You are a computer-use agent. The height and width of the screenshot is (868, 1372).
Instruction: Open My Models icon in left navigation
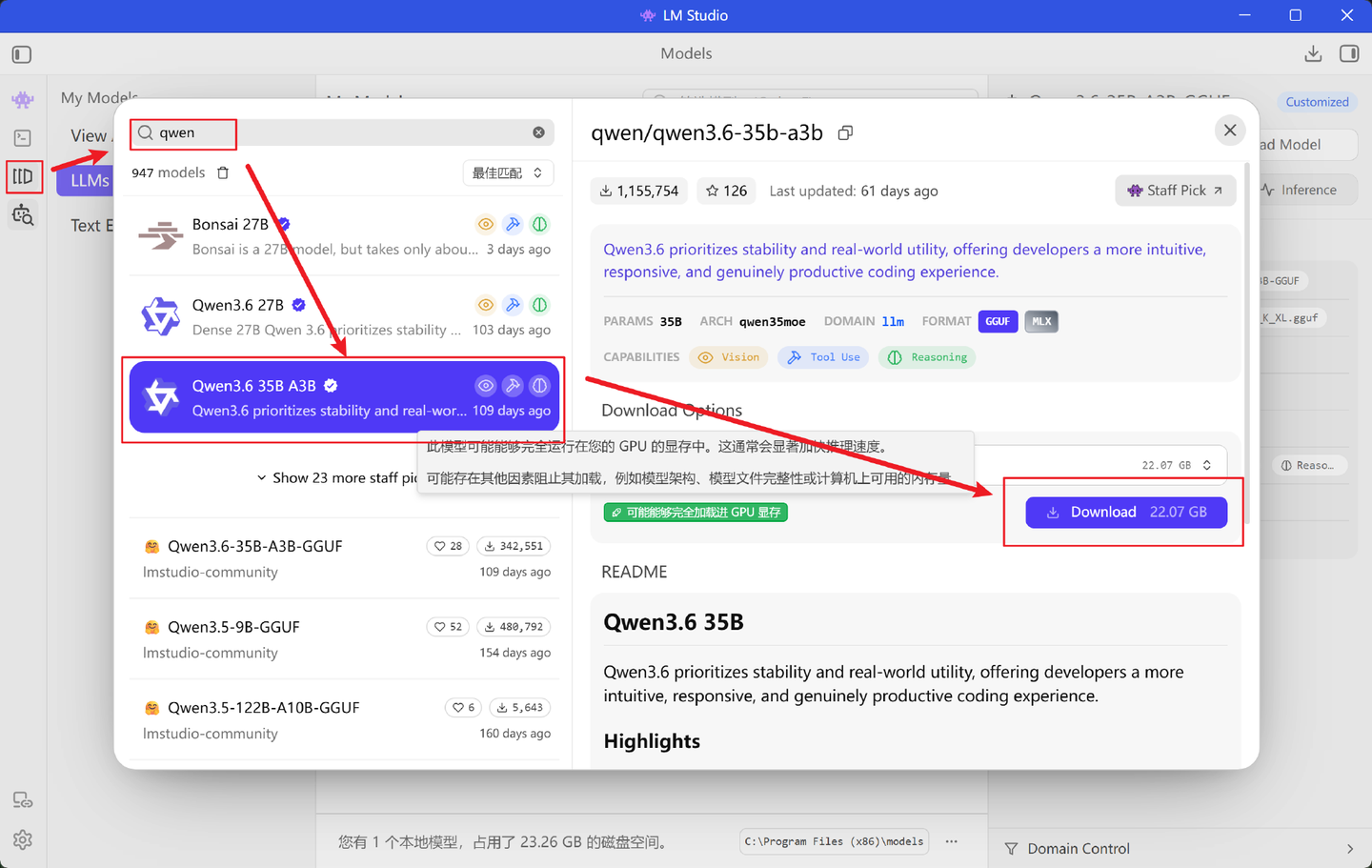(x=23, y=176)
